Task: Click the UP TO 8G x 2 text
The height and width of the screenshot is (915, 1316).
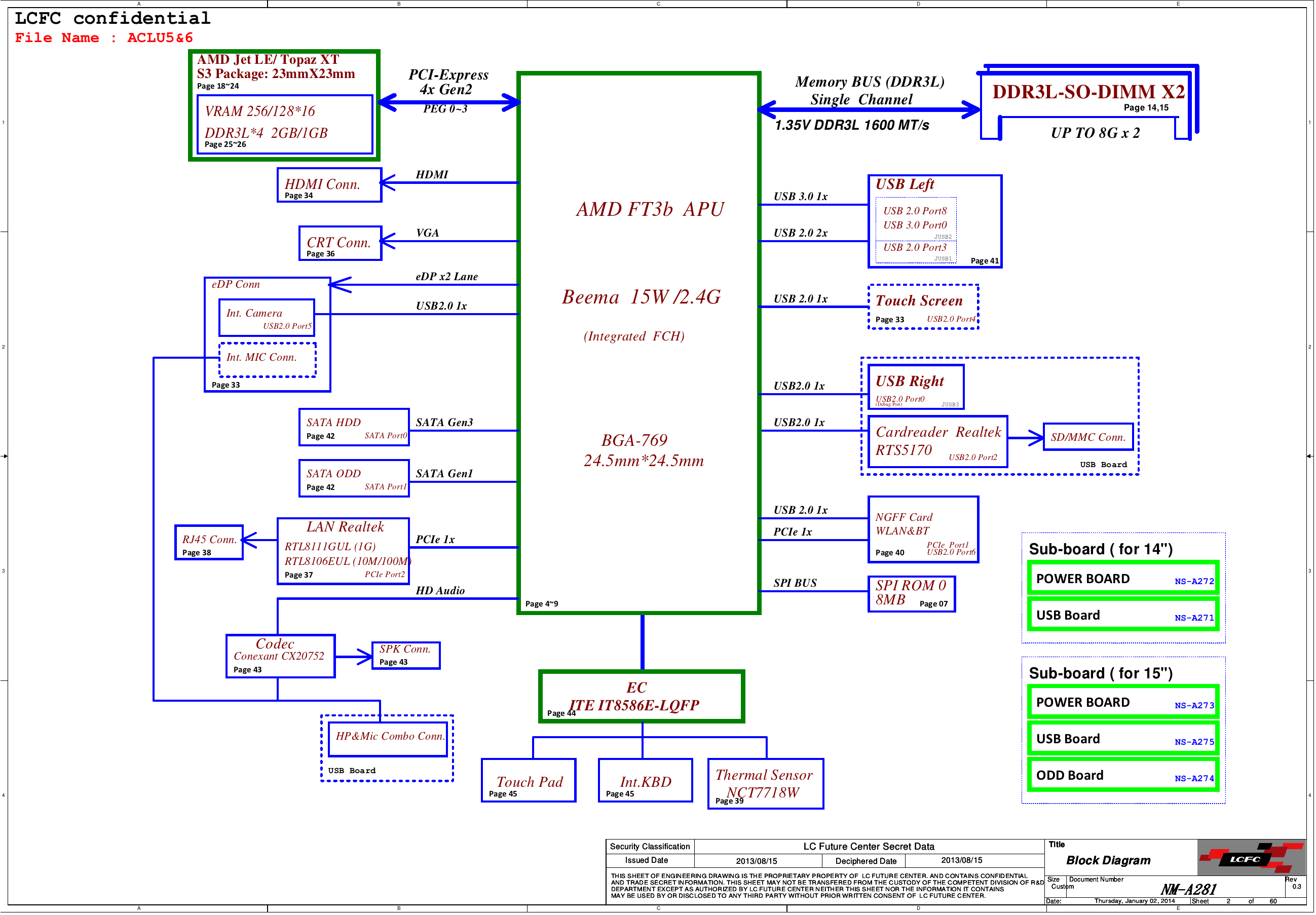Action: [1095, 133]
